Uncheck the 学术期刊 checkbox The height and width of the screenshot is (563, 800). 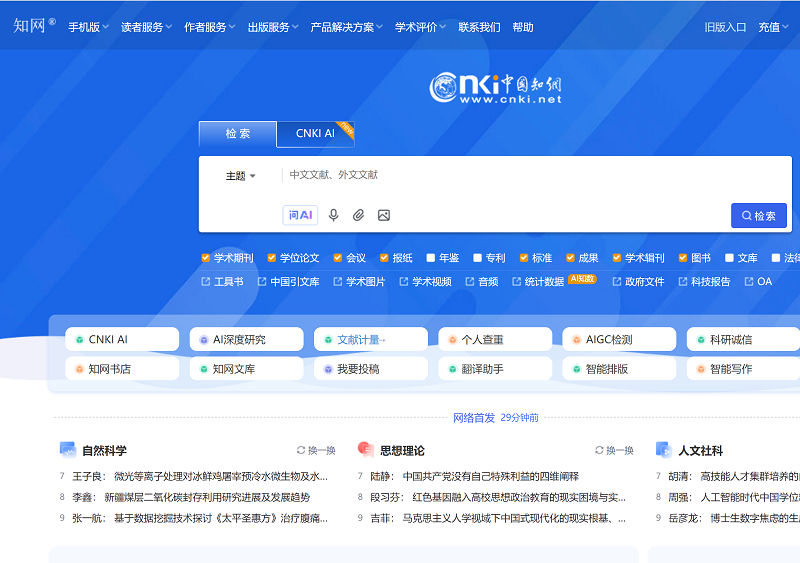[x=206, y=258]
